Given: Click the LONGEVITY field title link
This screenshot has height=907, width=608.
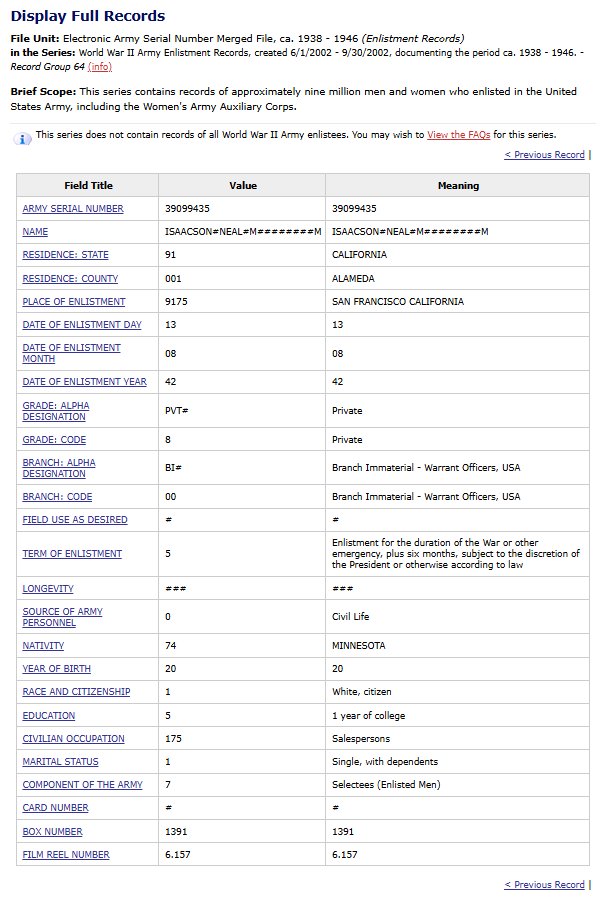Looking at the screenshot, I should 48,589.
